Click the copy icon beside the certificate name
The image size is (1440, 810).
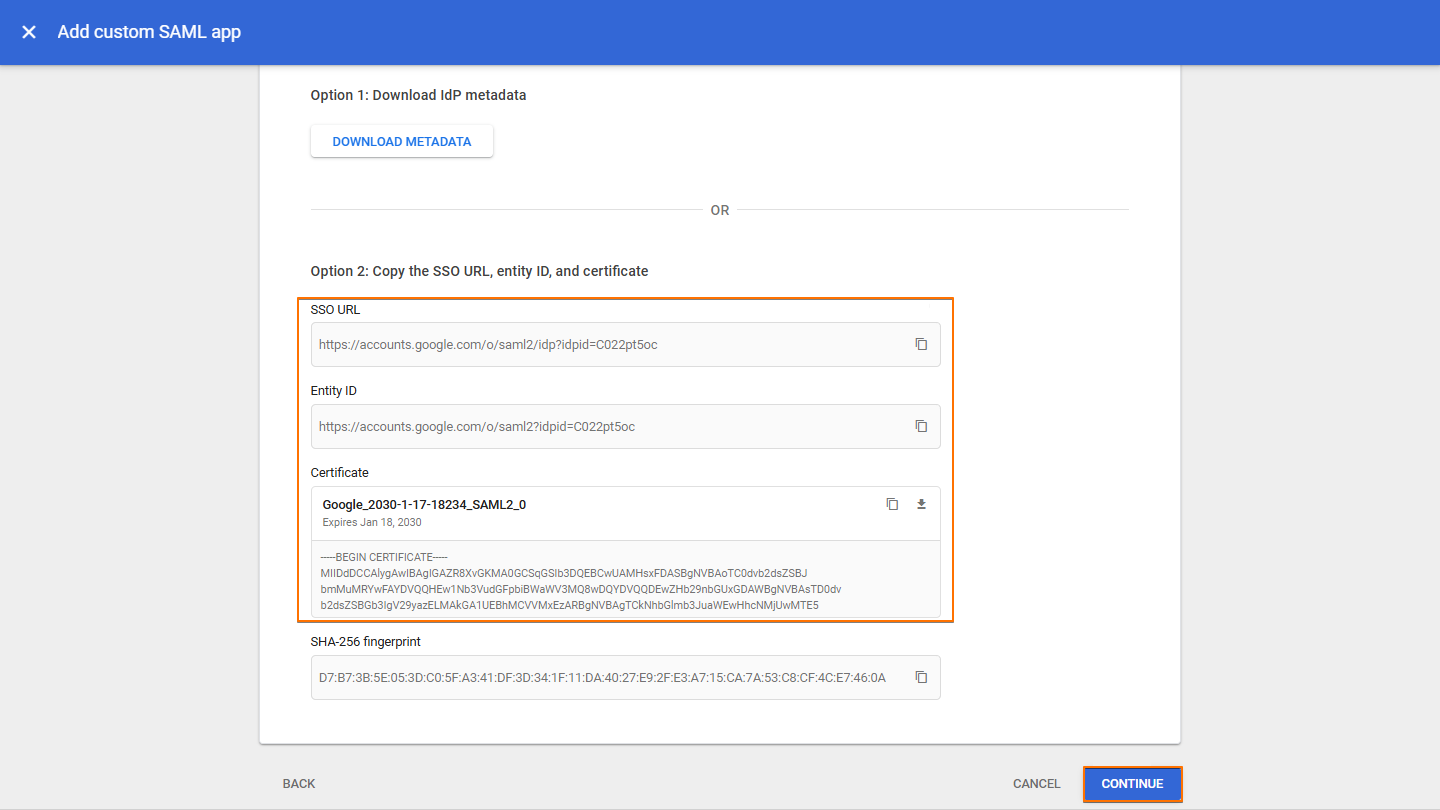892,504
